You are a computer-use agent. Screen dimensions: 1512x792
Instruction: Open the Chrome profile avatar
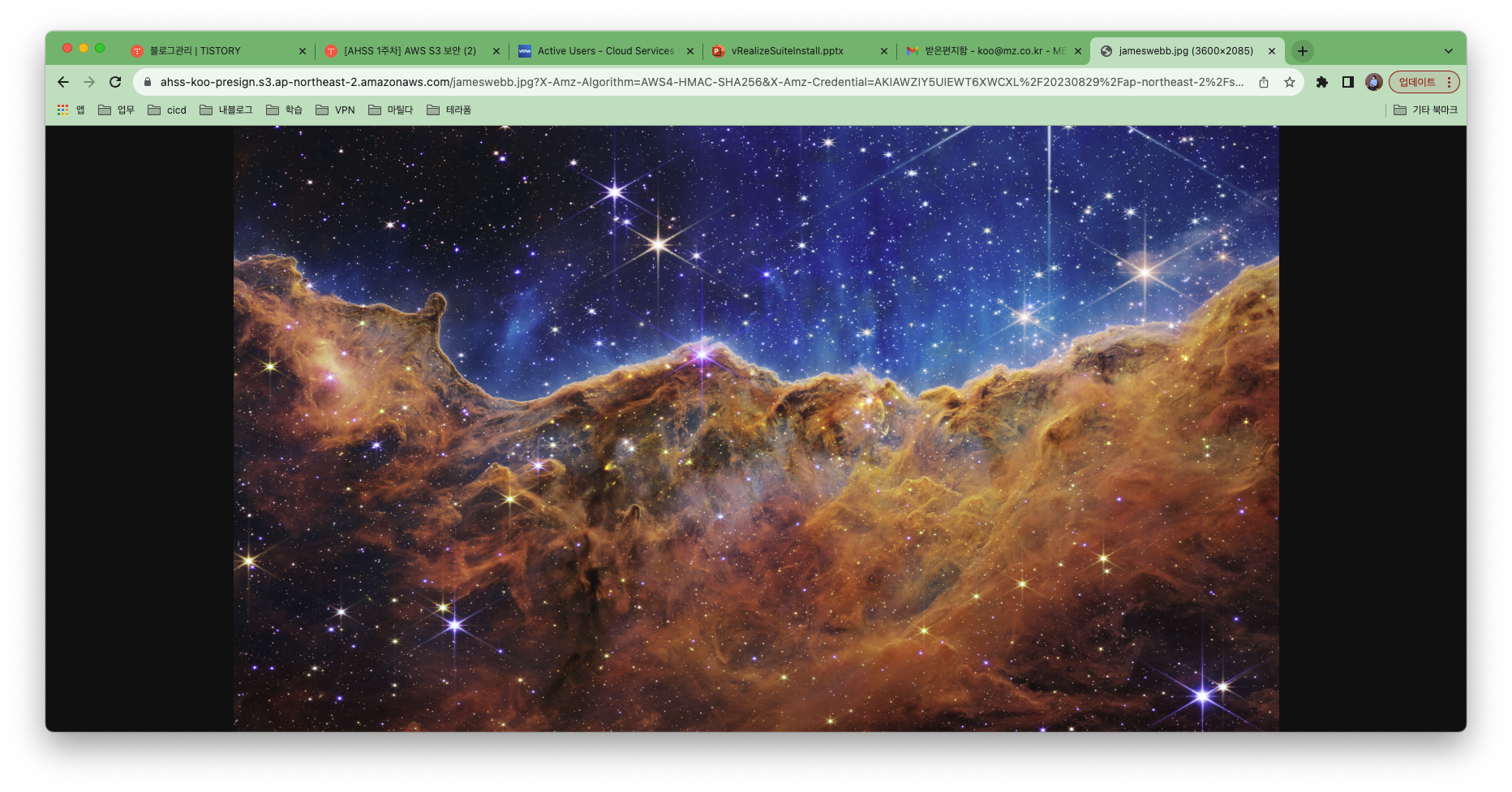1374,82
